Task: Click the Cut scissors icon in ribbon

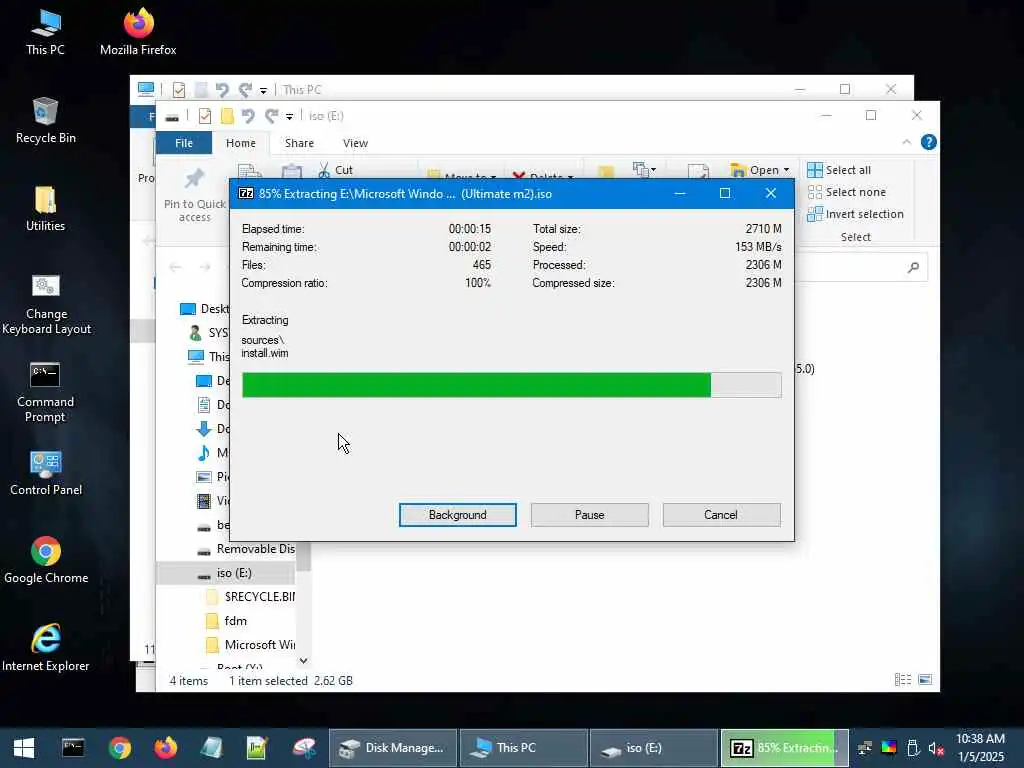Action: (324, 170)
